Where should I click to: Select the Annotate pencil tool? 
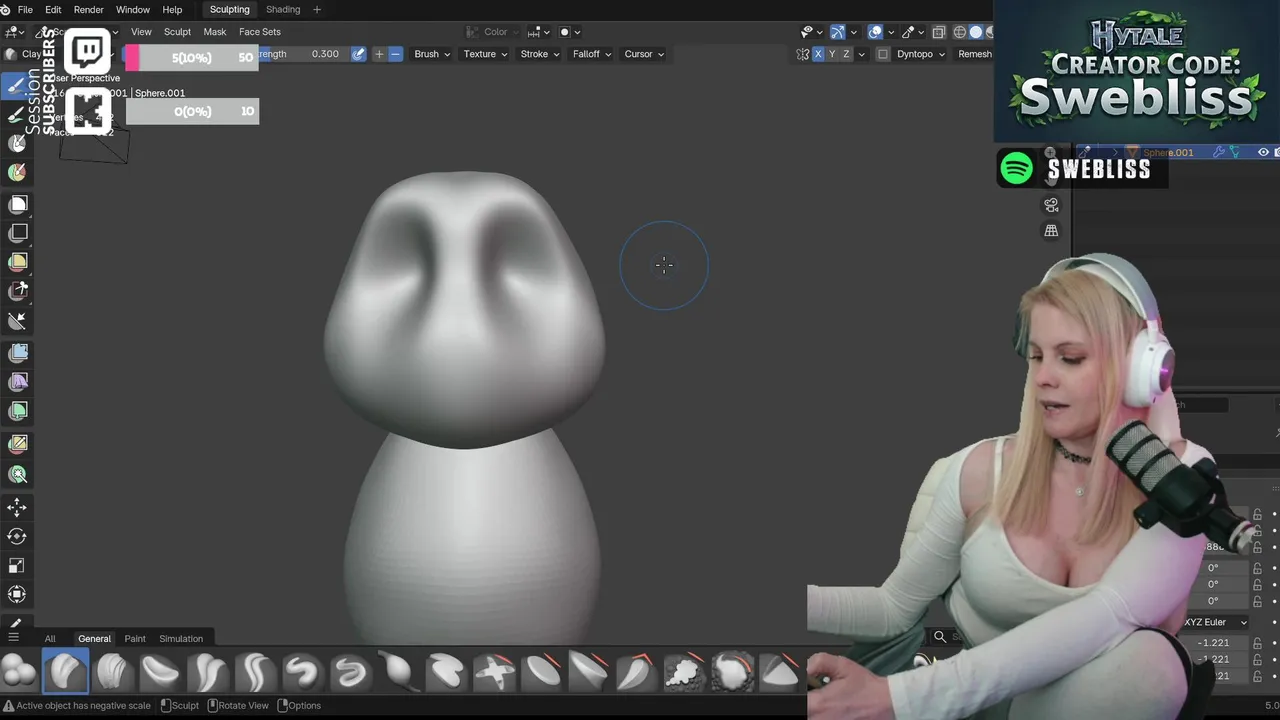[17, 623]
